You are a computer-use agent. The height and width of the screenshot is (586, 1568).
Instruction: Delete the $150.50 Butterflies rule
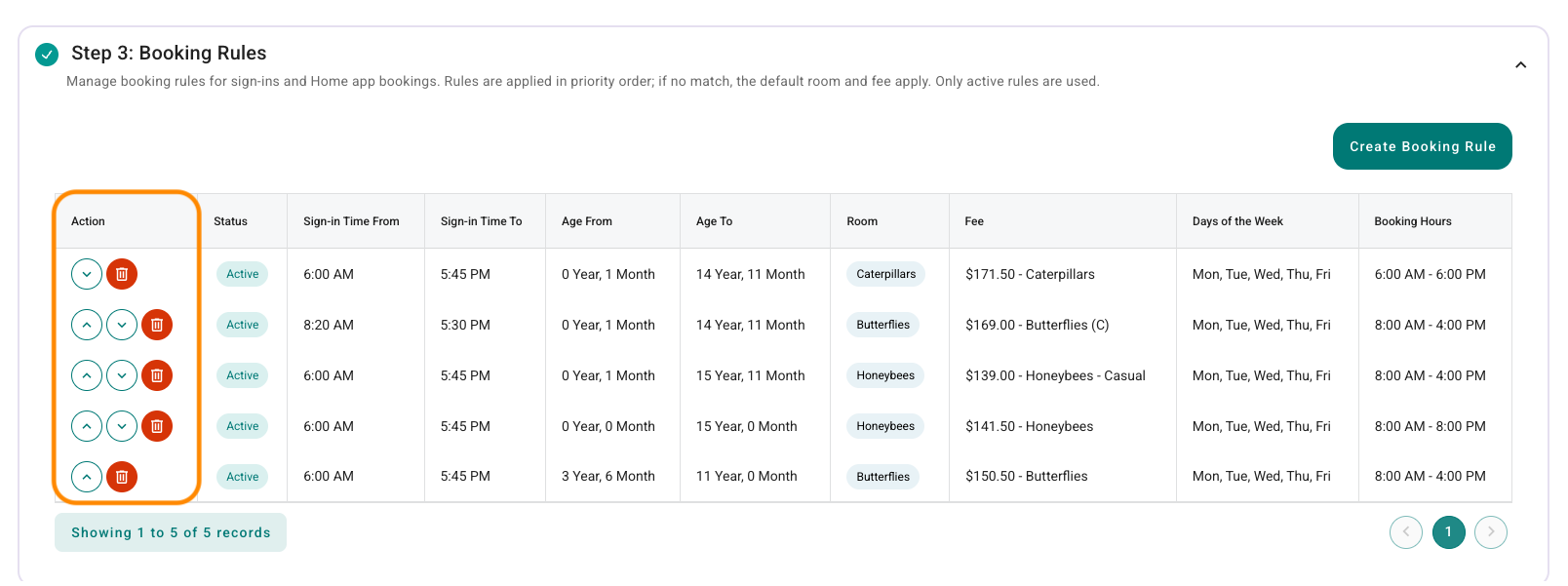click(x=122, y=477)
